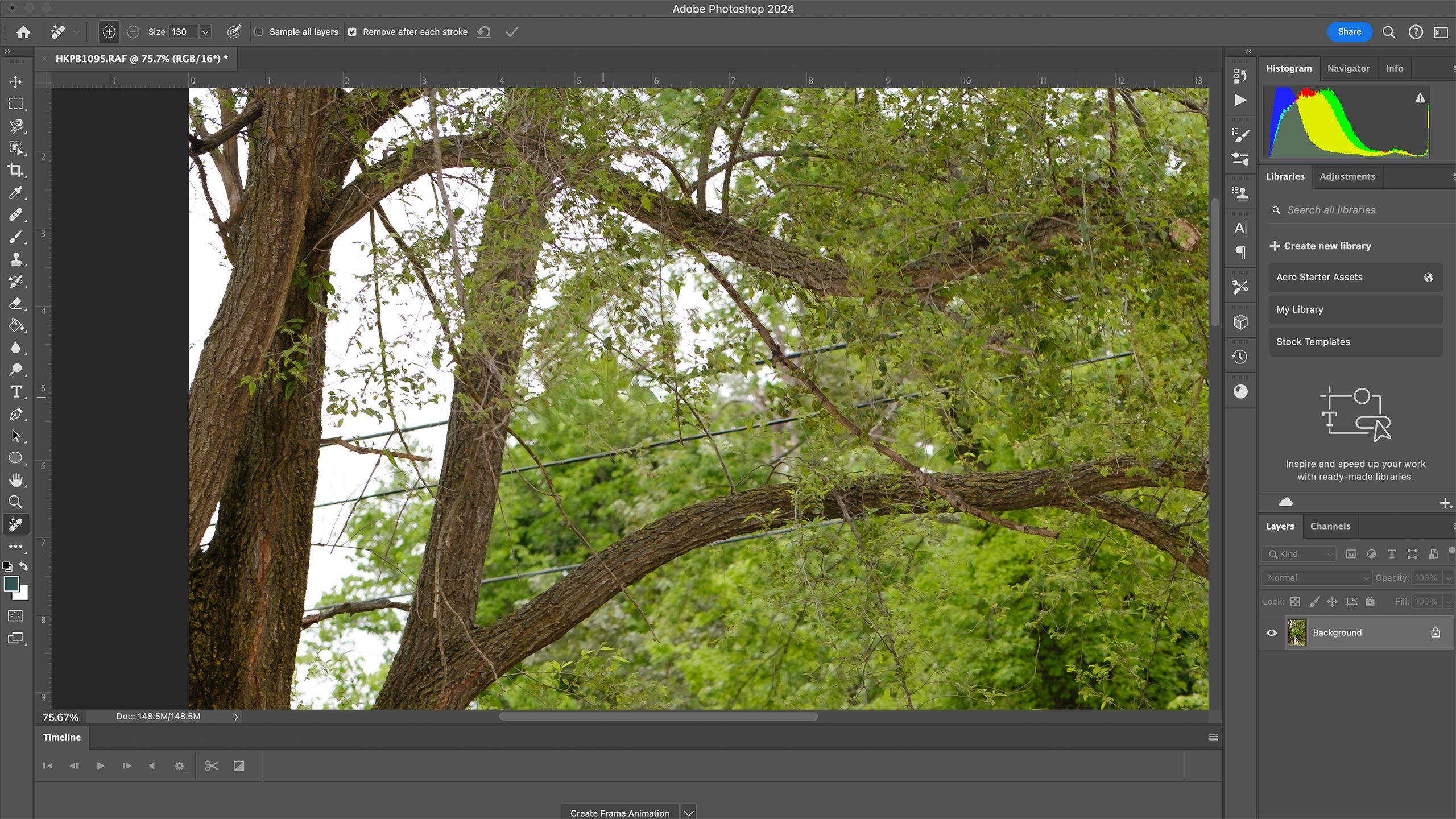Click the Share button
1456x819 pixels.
1349,31
